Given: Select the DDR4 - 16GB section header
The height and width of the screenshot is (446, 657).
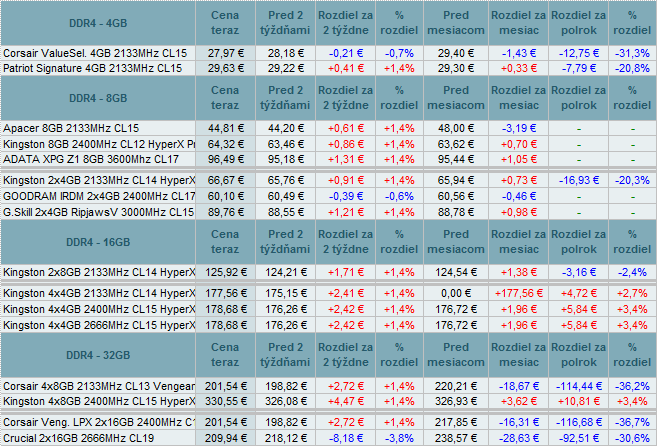Looking at the screenshot, I should [98, 242].
